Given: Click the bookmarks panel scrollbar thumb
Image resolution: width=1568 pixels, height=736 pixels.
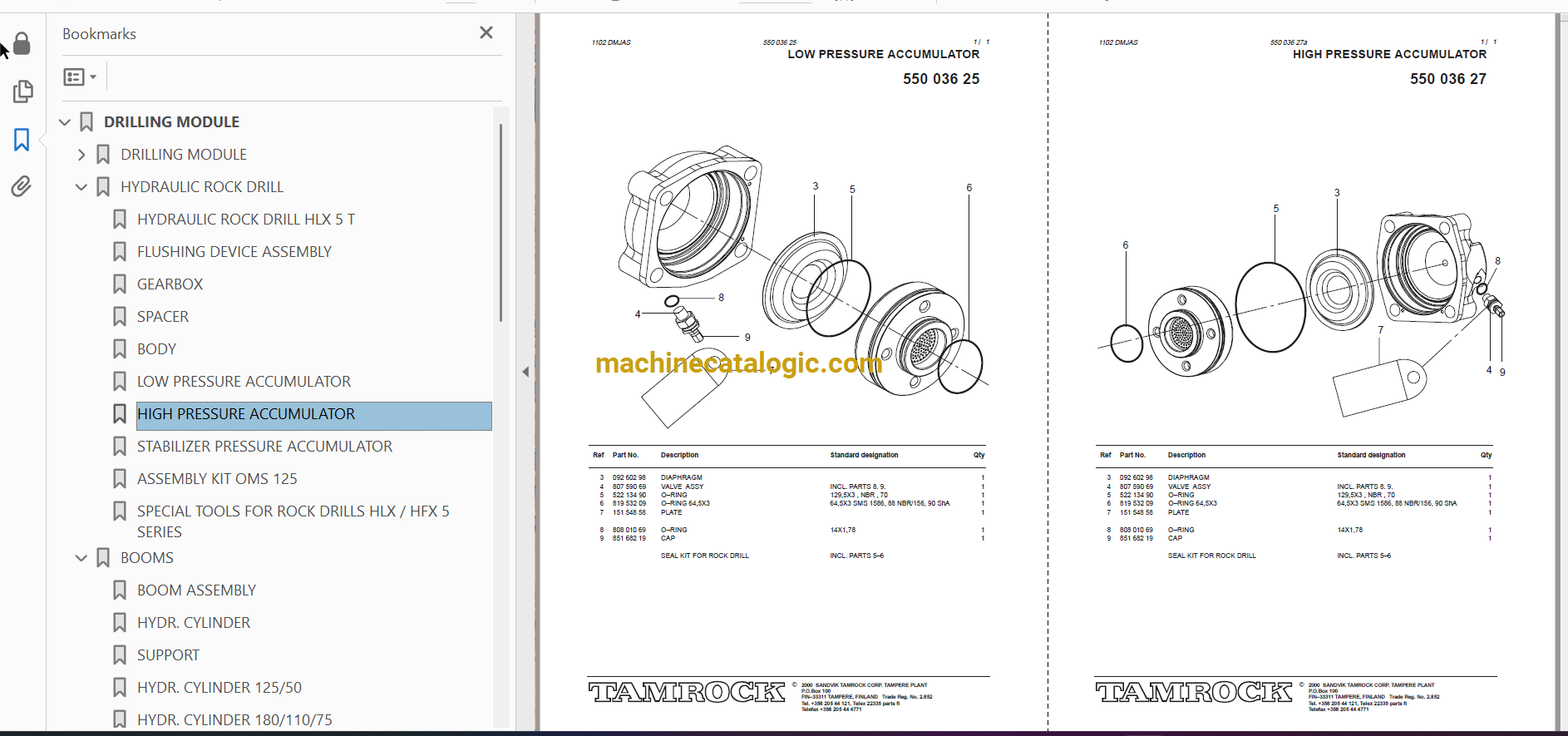Looking at the screenshot, I should click(x=500, y=223).
